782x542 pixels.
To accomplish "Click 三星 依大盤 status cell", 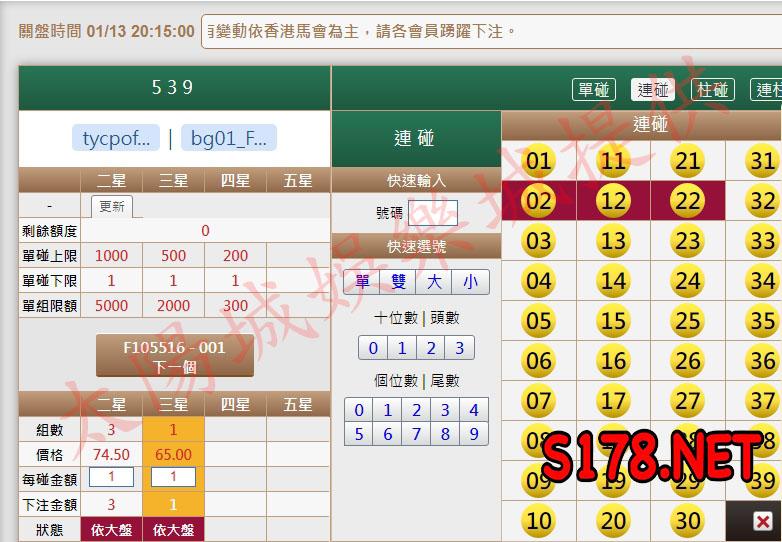I will (x=173, y=530).
